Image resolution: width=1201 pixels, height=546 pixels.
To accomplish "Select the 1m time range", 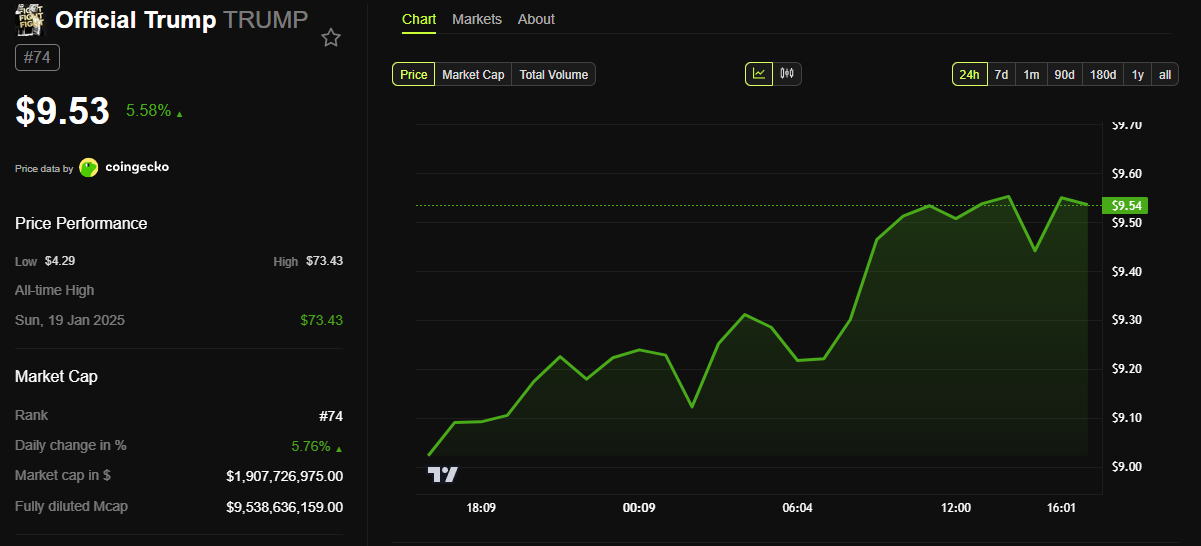I will point(1031,74).
